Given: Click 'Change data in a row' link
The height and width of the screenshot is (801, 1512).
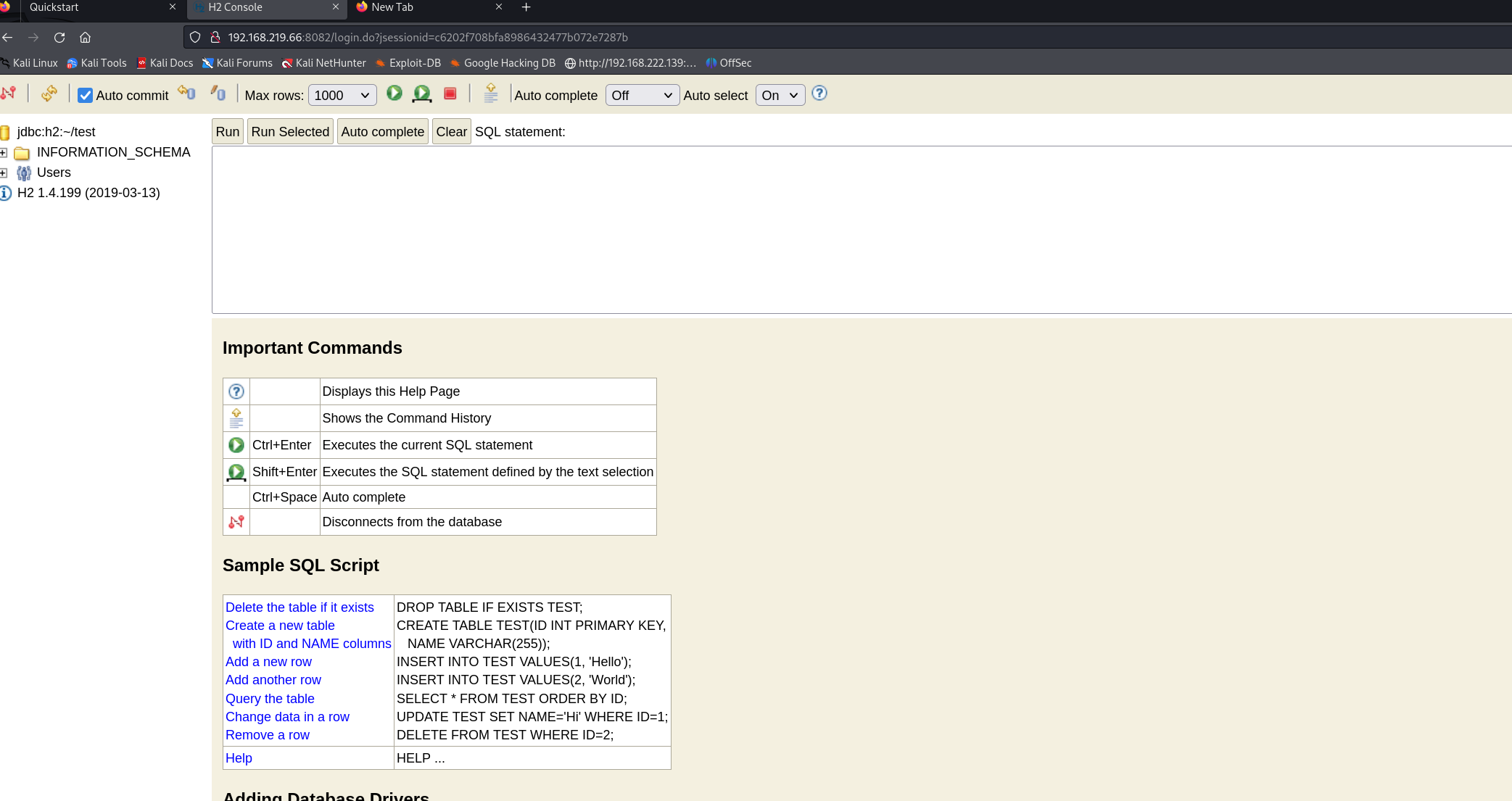Looking at the screenshot, I should click(x=287, y=717).
